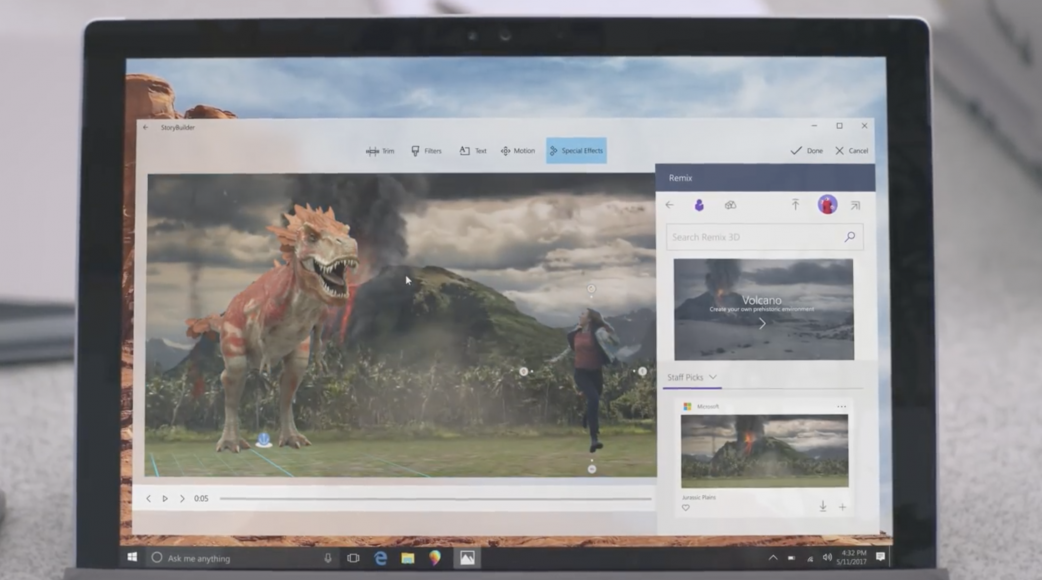Click the arrow on Volcano banner
Screen dimensions: 1042x580
click(x=762, y=324)
